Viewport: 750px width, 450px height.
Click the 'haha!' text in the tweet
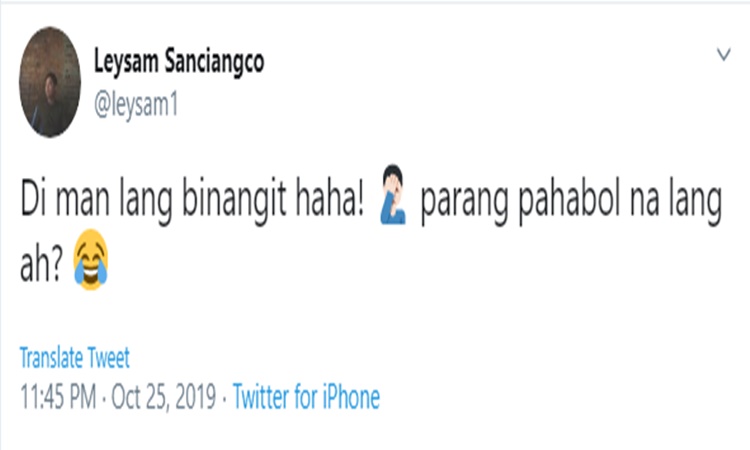[x=330, y=198]
